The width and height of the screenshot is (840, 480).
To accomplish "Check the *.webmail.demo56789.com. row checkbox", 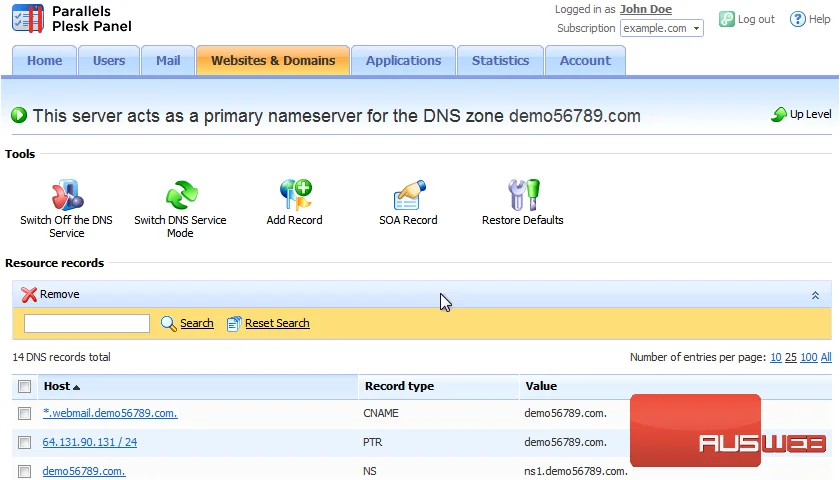I will 24,413.
